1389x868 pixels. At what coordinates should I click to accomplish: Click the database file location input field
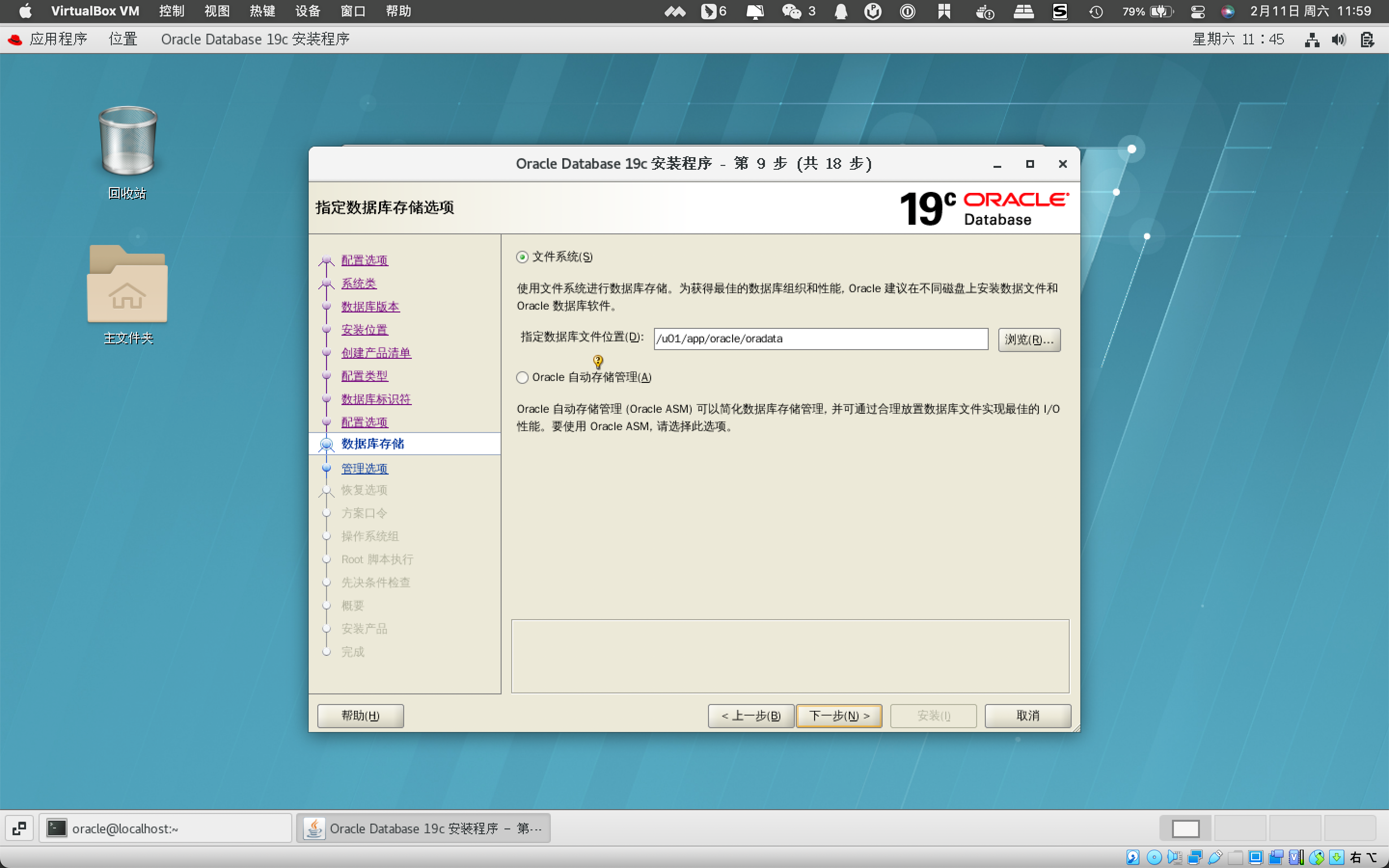pos(821,339)
